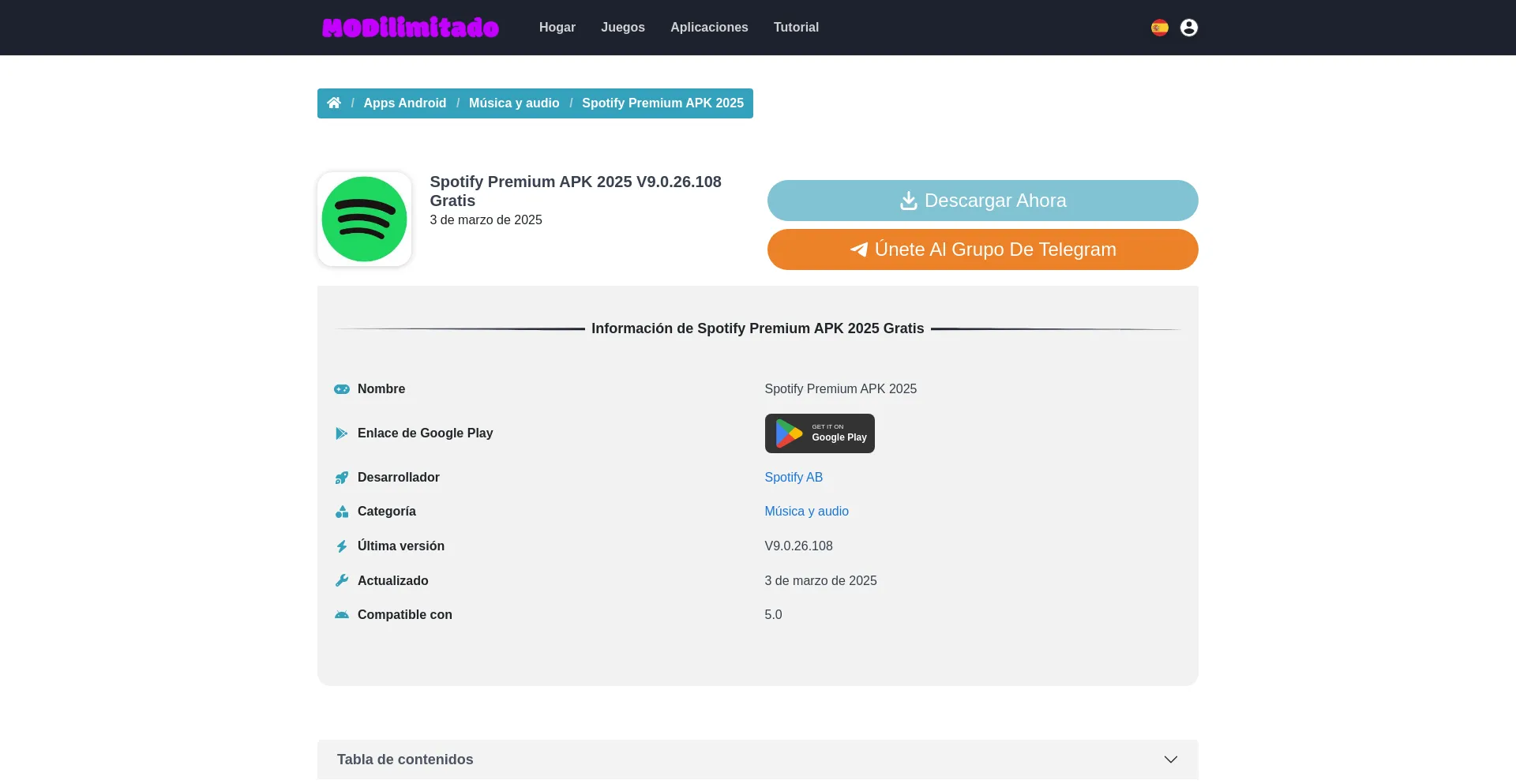This screenshot has width=1516, height=784.
Task: Open the Aplicaciones menu item
Action: [709, 27]
